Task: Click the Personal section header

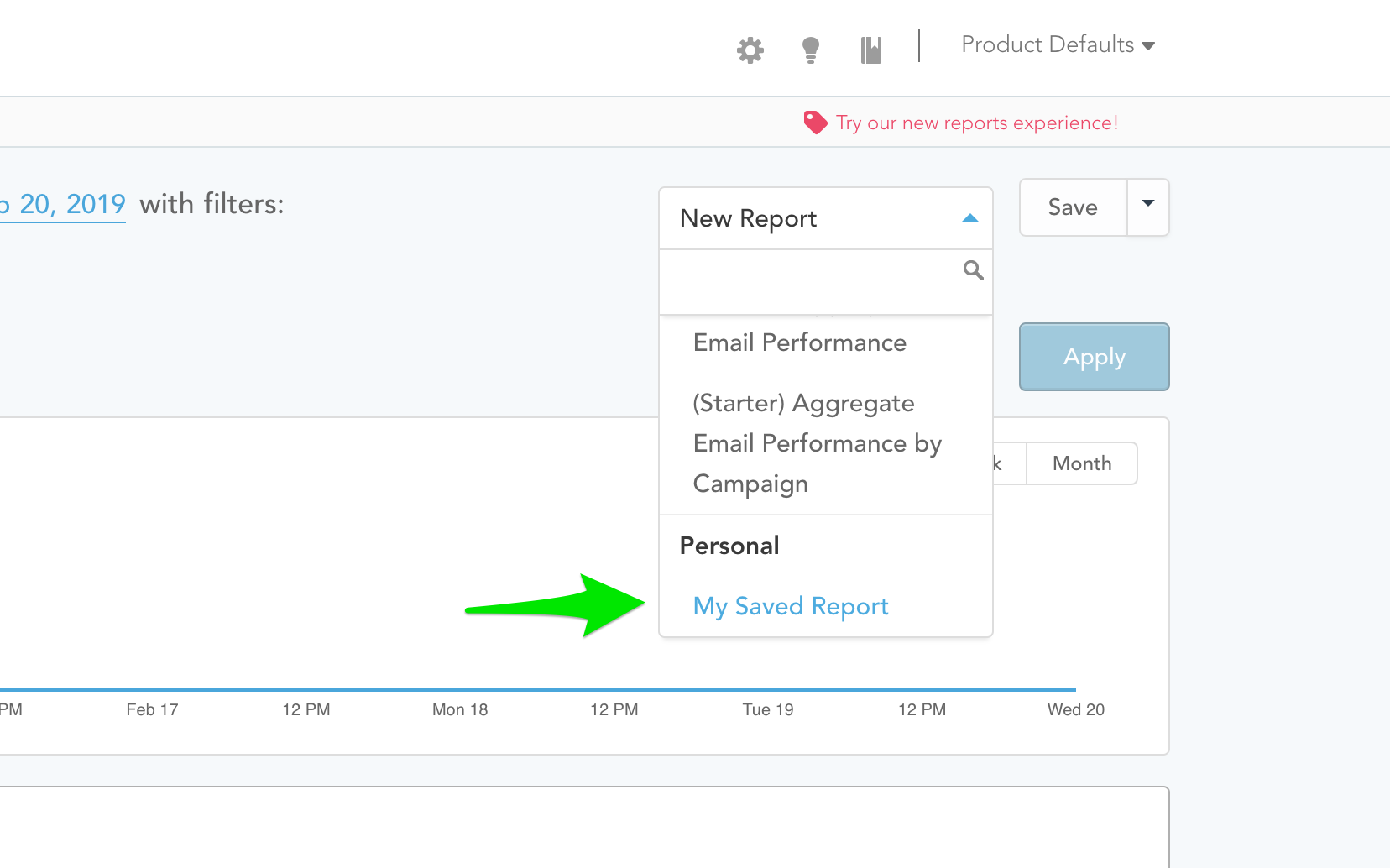Action: (729, 546)
